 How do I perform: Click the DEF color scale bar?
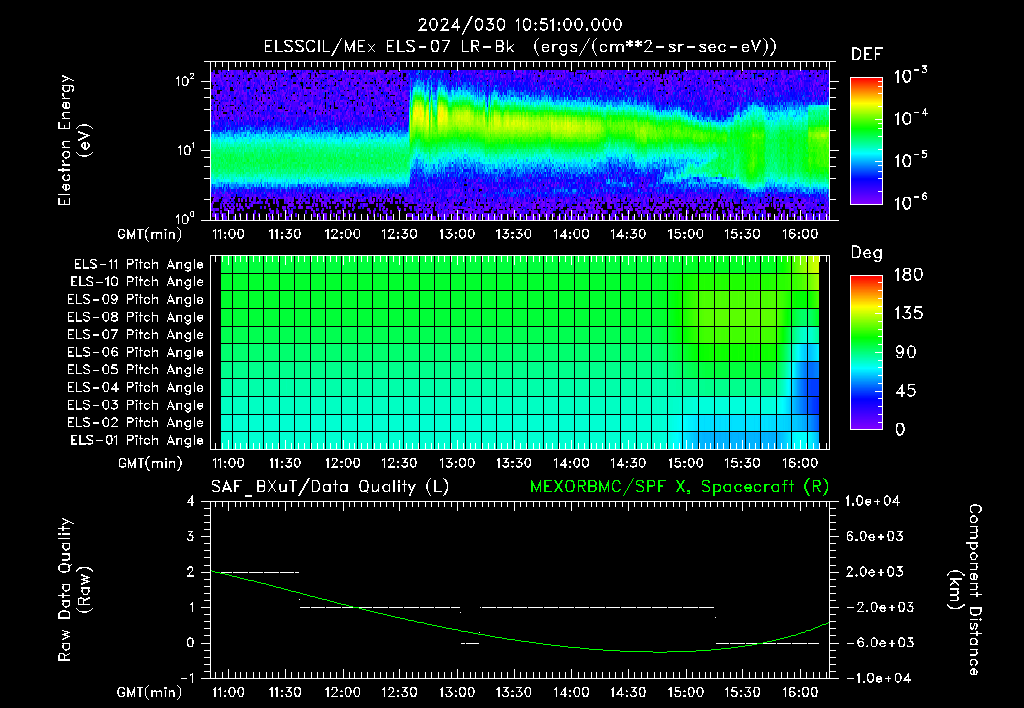coord(866,141)
